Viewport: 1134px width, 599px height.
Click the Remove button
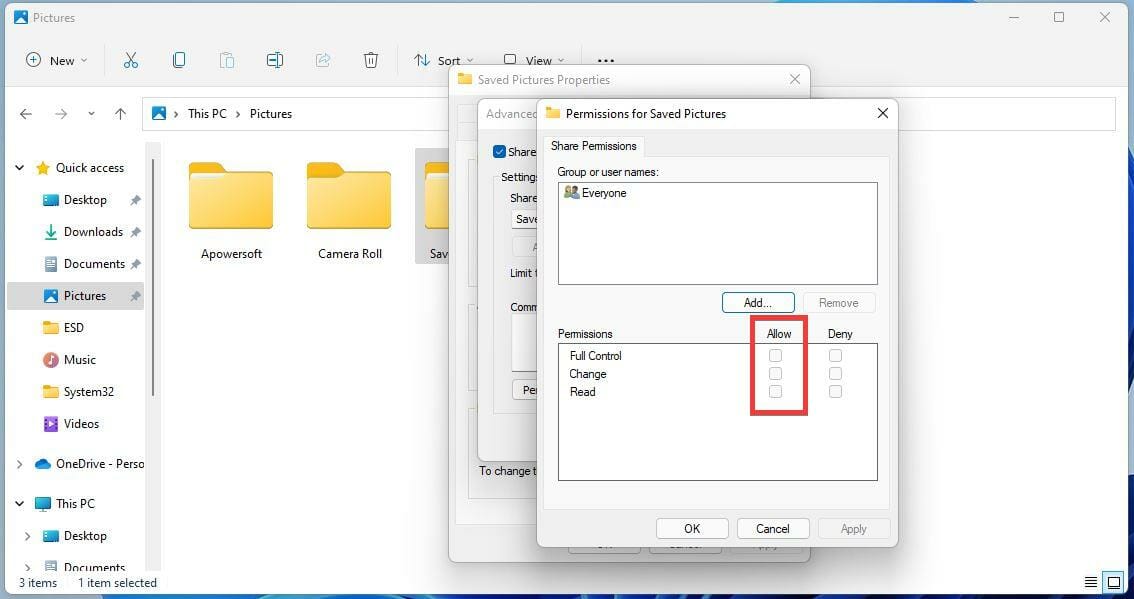pos(839,302)
